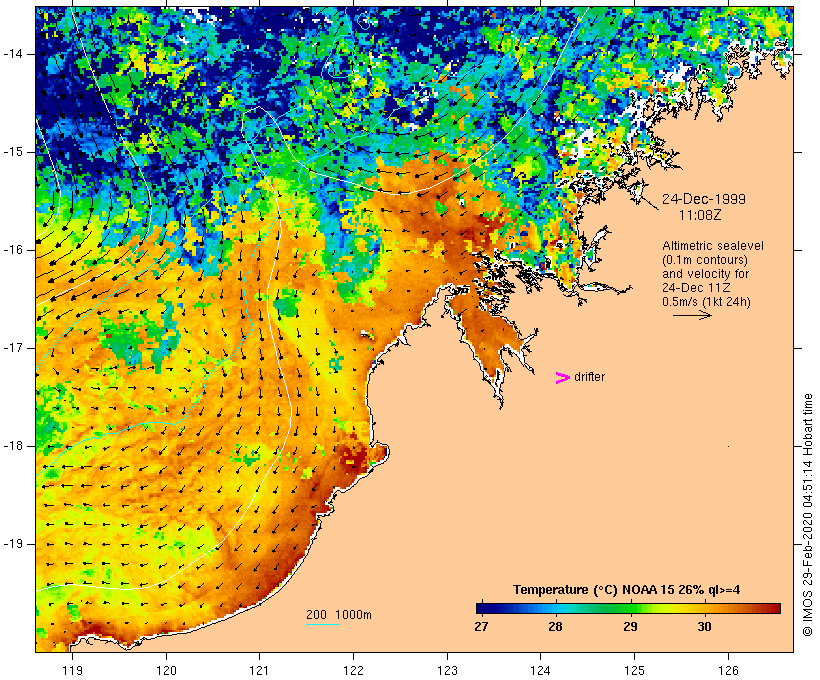Image resolution: width=820 pixels, height=680 pixels.
Task: Click the 'drifter' legend label
Action: pos(589,377)
